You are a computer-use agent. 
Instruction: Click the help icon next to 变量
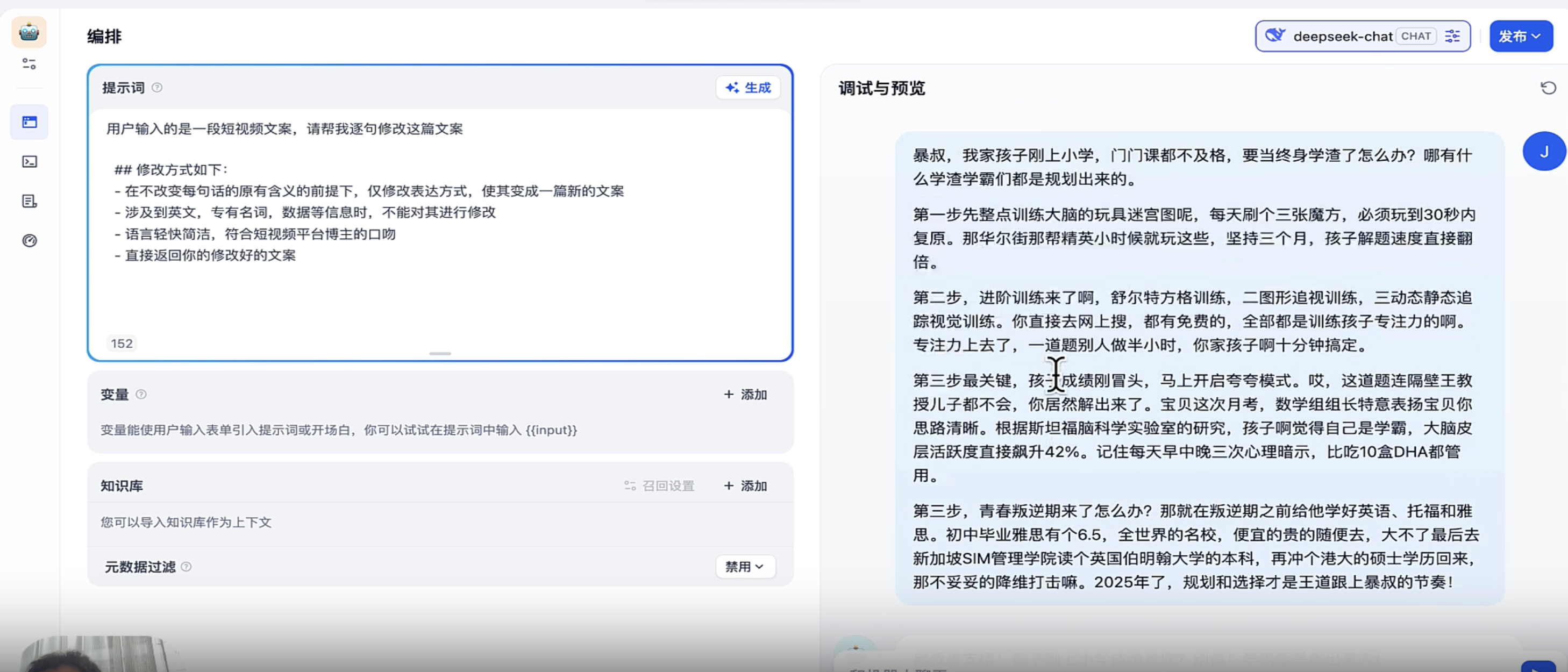(x=141, y=395)
